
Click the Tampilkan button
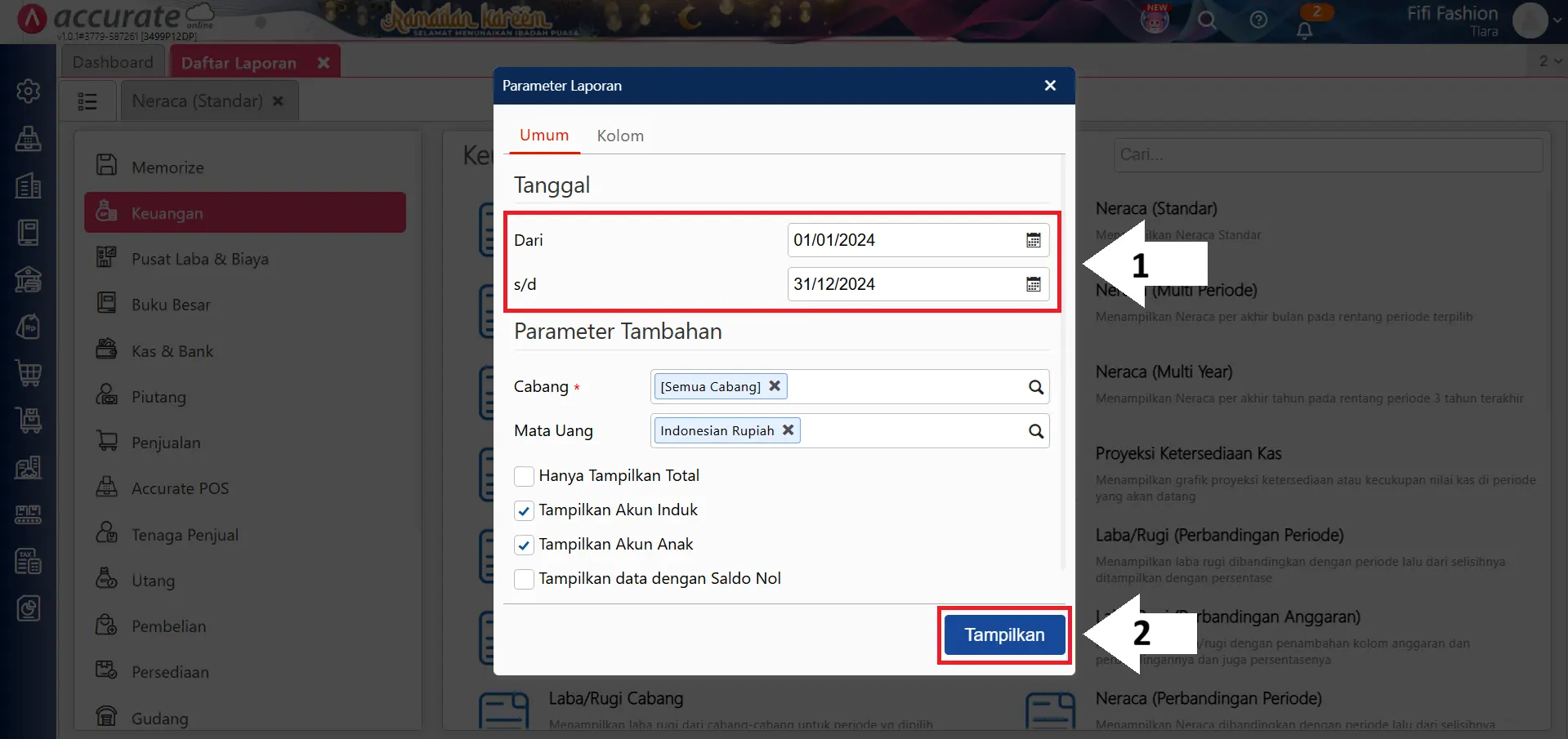[x=1003, y=634]
